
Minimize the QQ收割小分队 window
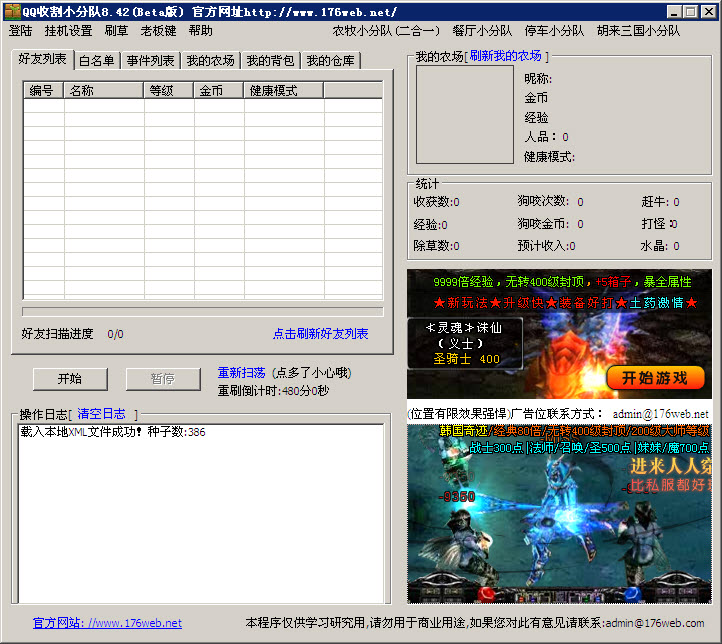tap(675, 12)
